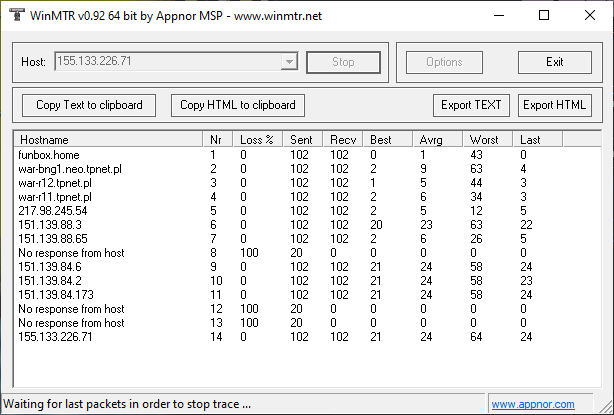Click the Best value 20 for 151.139.88.3
This screenshot has width=614, height=415.
(376, 225)
